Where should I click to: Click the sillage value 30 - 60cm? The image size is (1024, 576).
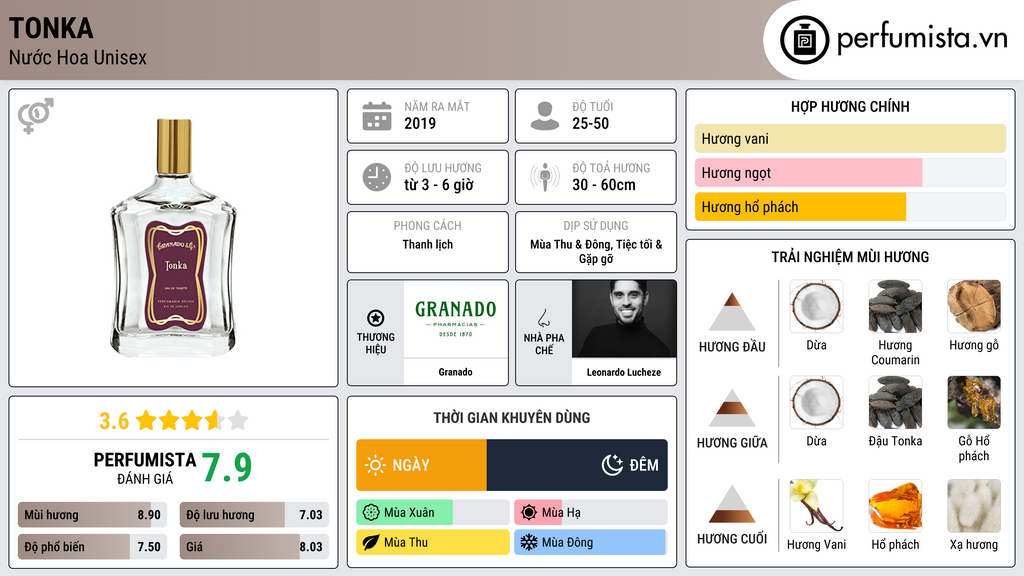(604, 185)
